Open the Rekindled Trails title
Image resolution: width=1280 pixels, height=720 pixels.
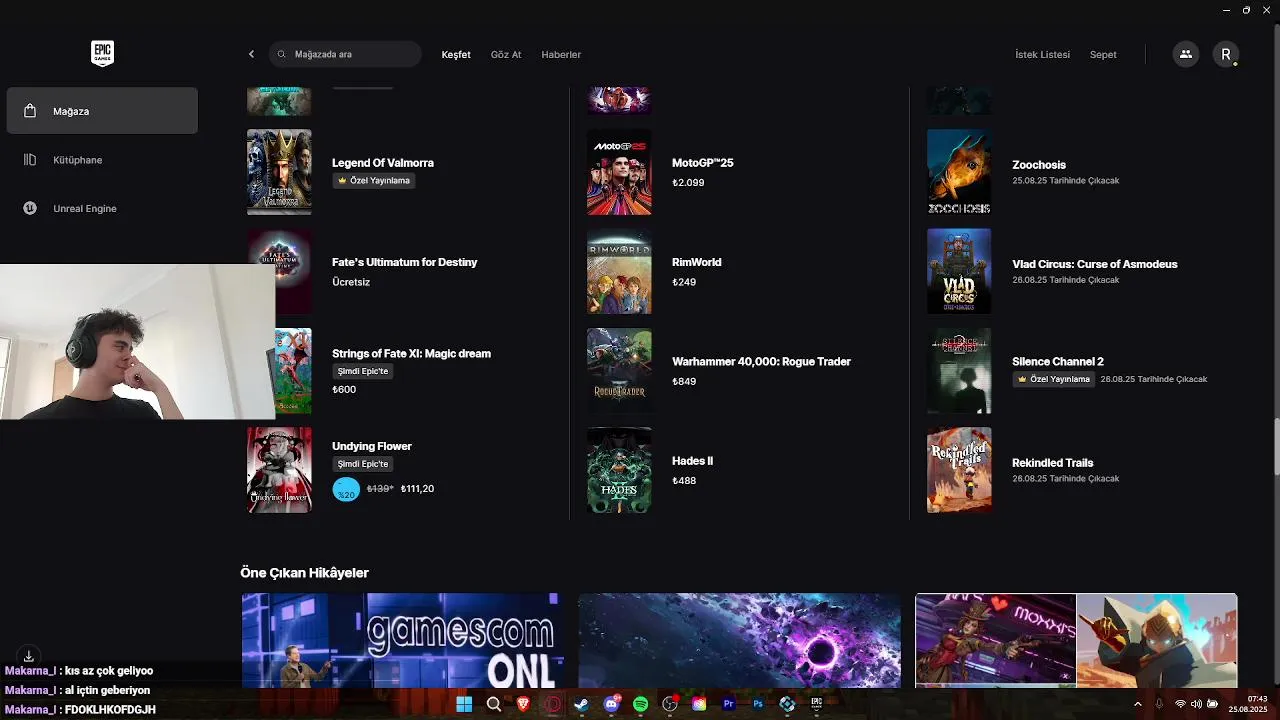tap(1052, 462)
